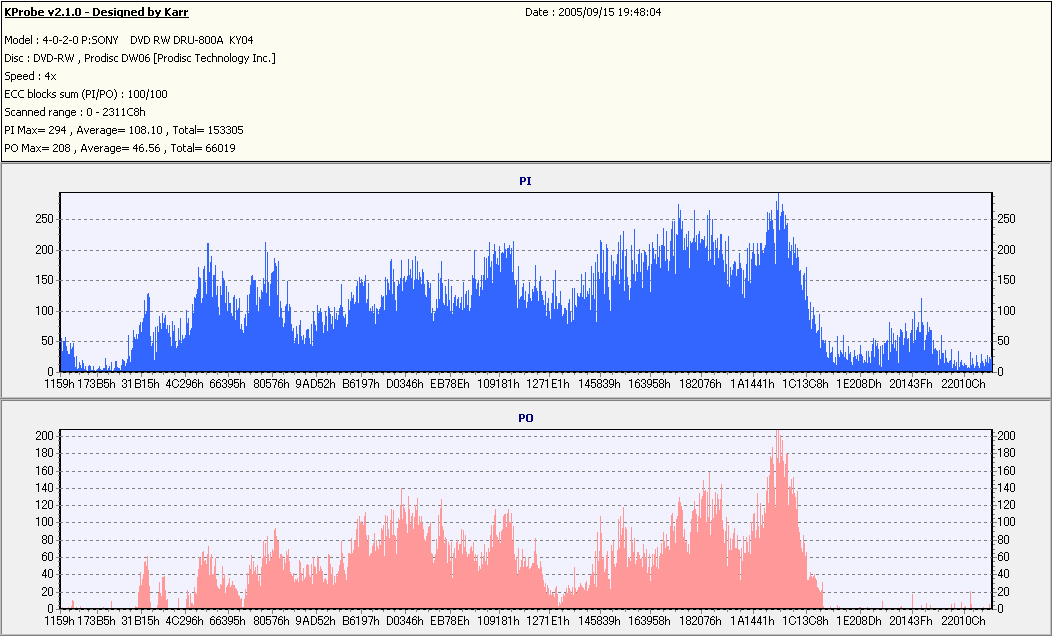Click the PI chart title

click(525, 181)
